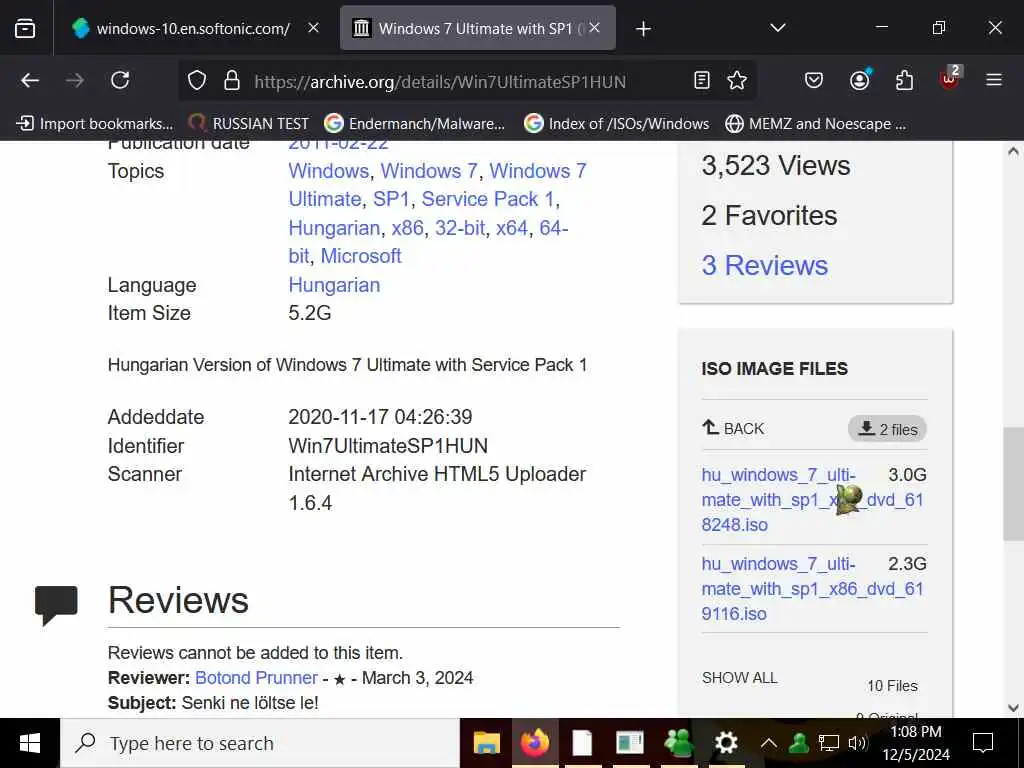Image resolution: width=1024 pixels, height=768 pixels.
Task: Open a new tab
Action: pos(643,29)
